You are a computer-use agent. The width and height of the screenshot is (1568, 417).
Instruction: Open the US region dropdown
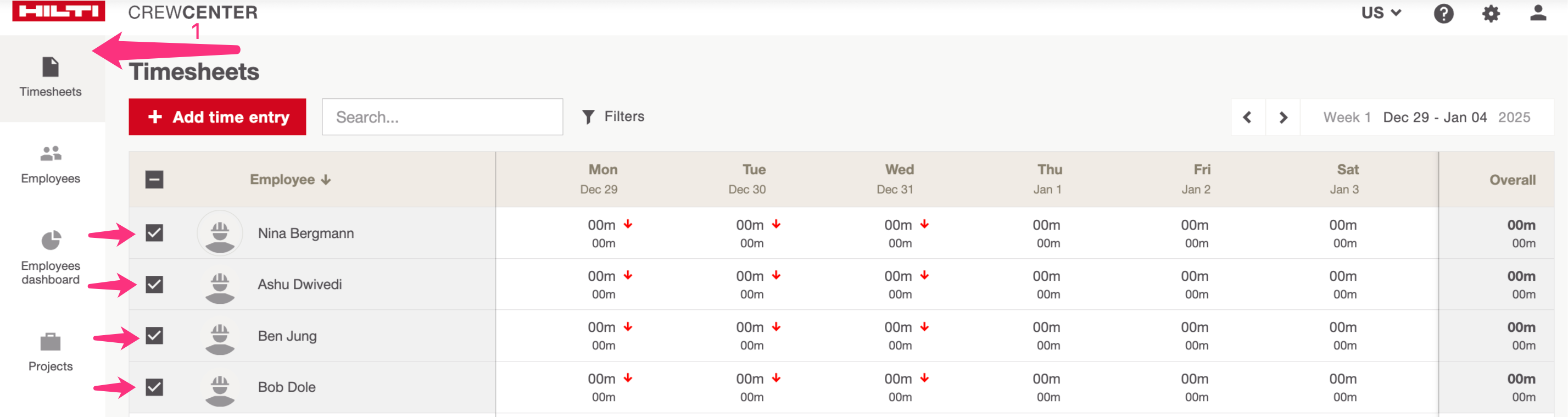click(x=1381, y=13)
